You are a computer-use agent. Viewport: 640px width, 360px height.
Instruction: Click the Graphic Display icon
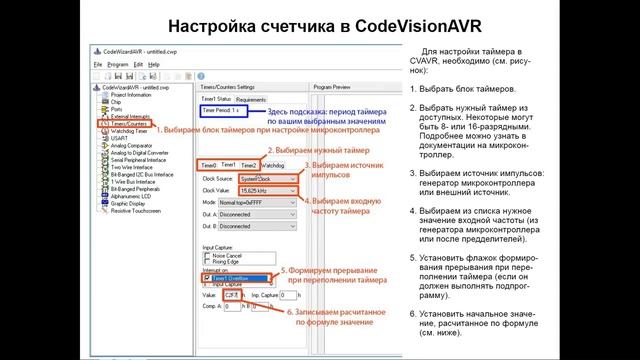click(105, 204)
